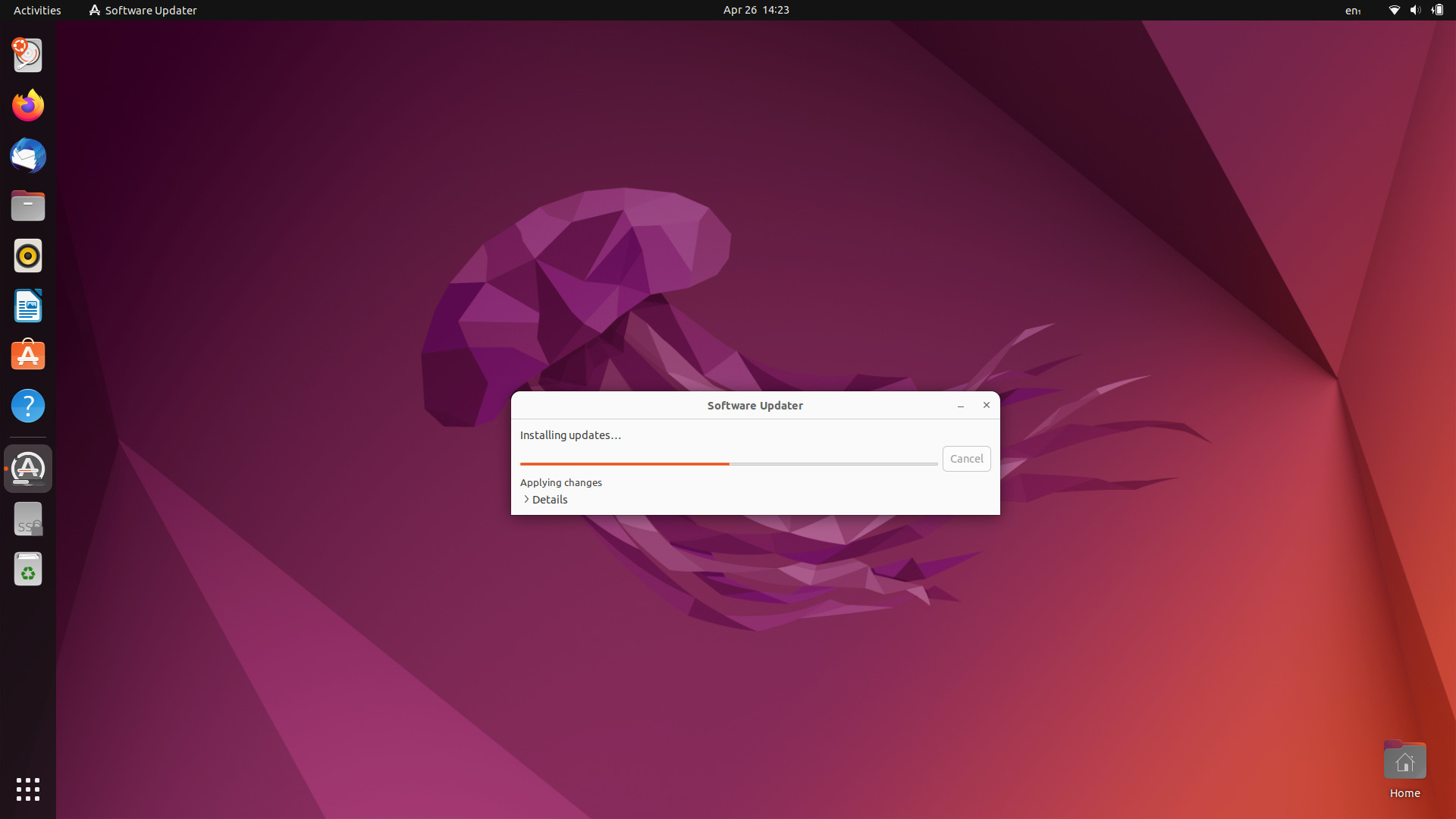The image size is (1456, 819).
Task: Click the SSD drive dock icon
Action: click(28, 519)
